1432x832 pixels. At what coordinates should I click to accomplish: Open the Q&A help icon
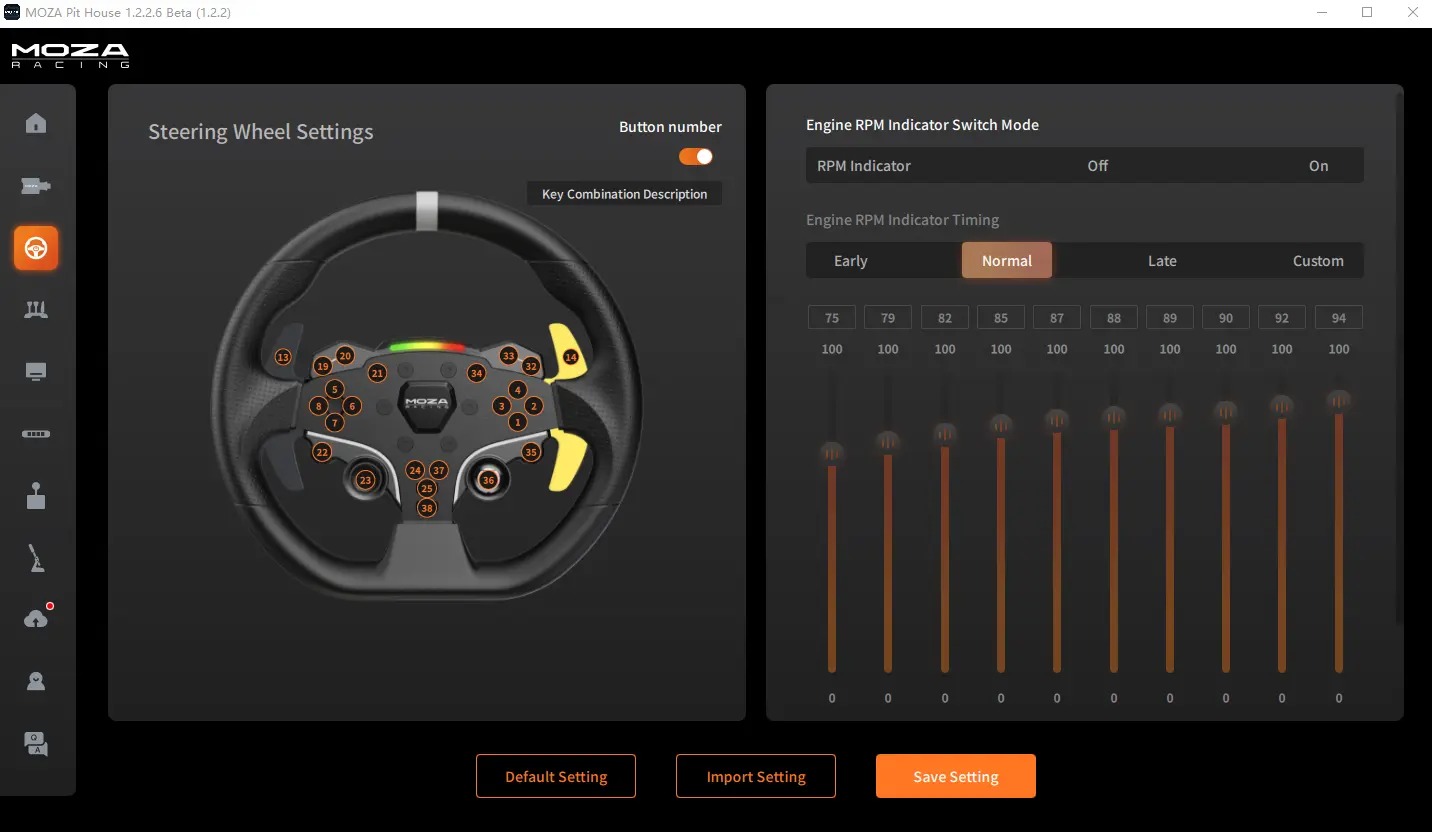click(x=36, y=743)
